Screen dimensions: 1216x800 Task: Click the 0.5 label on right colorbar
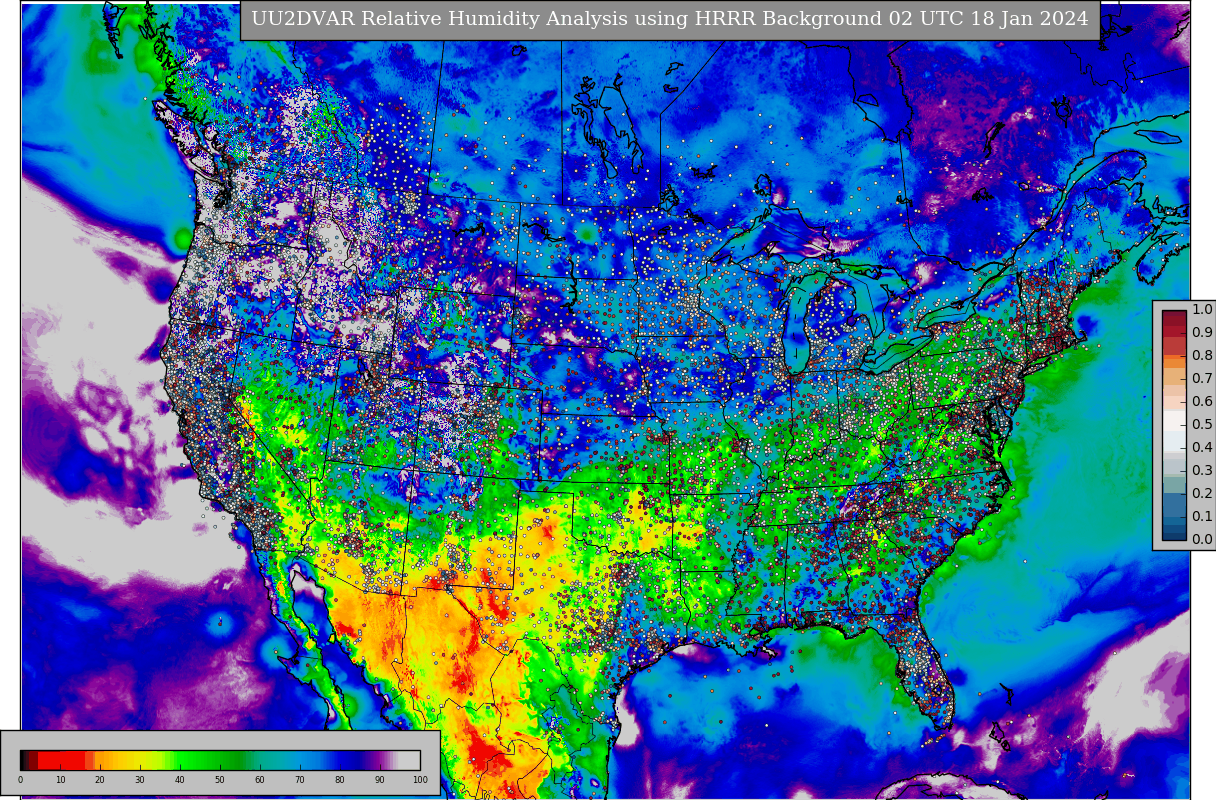pos(1202,424)
